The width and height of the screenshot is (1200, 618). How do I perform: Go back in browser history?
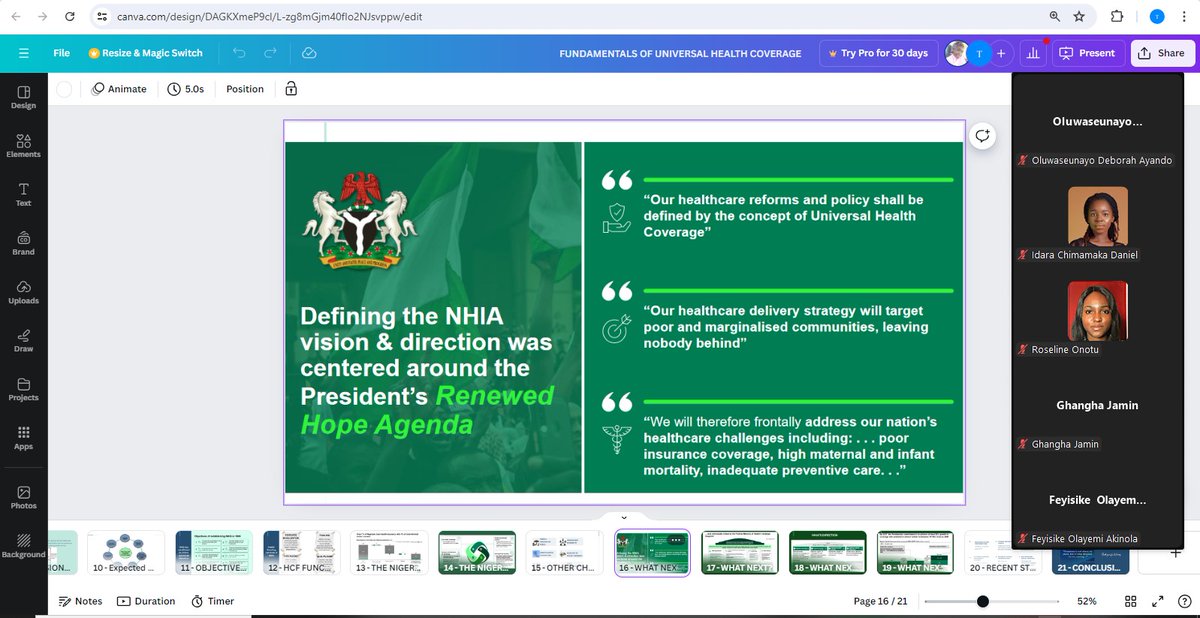click(15, 17)
